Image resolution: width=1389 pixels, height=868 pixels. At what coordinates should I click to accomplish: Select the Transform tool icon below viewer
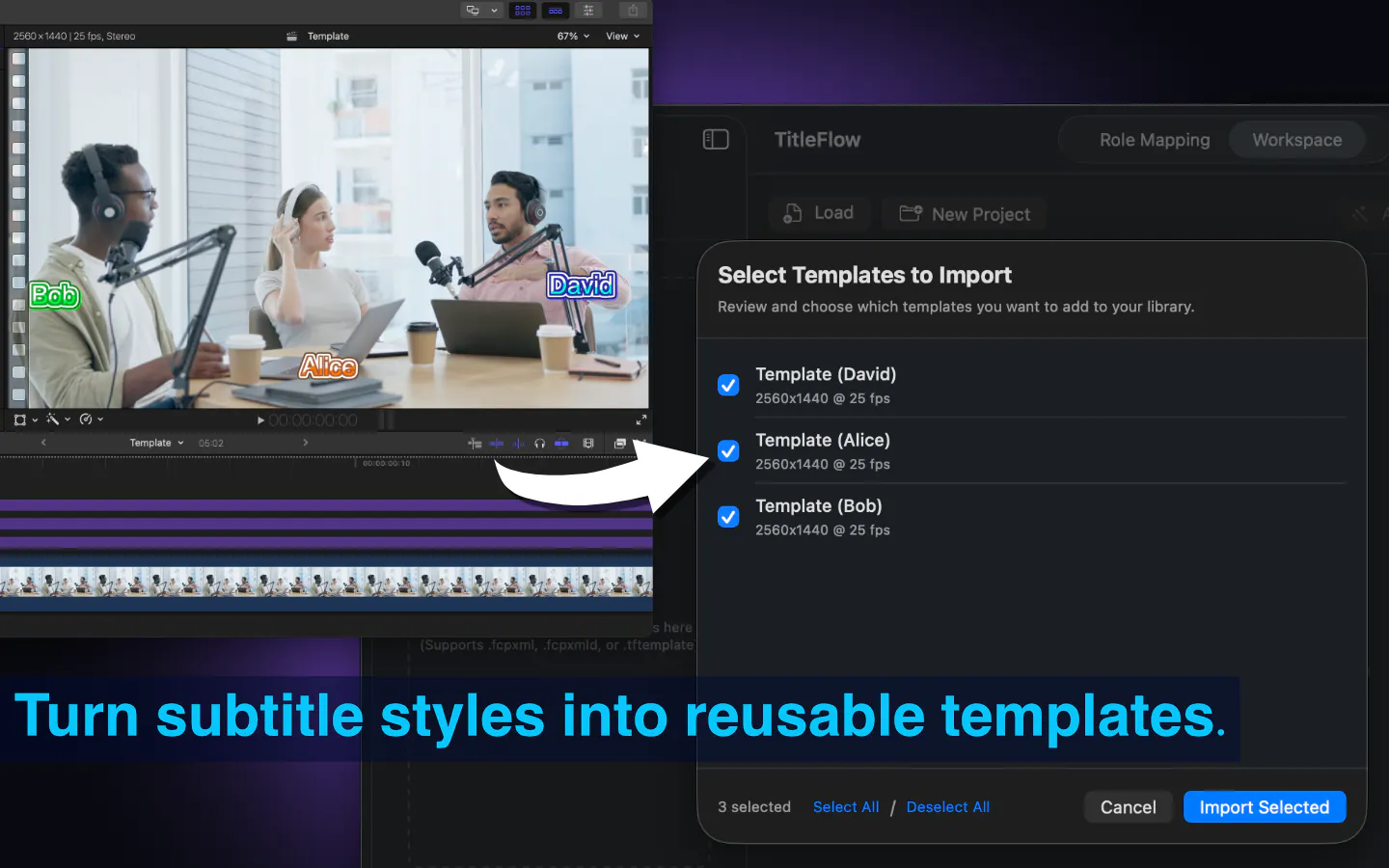click(20, 420)
